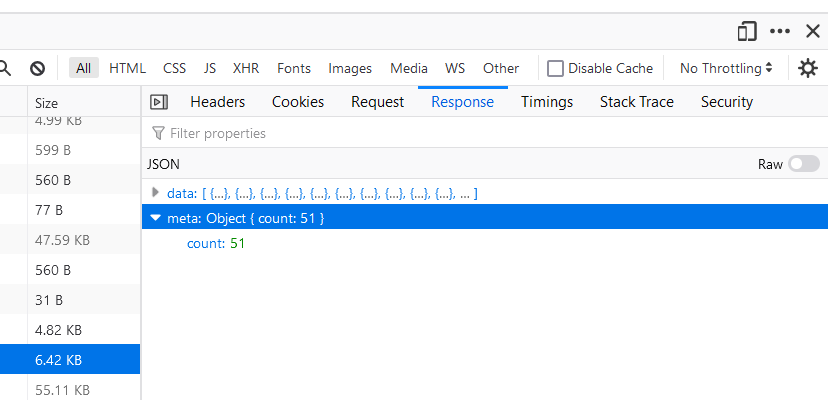Open the Security tab
828x400 pixels.
[727, 102]
